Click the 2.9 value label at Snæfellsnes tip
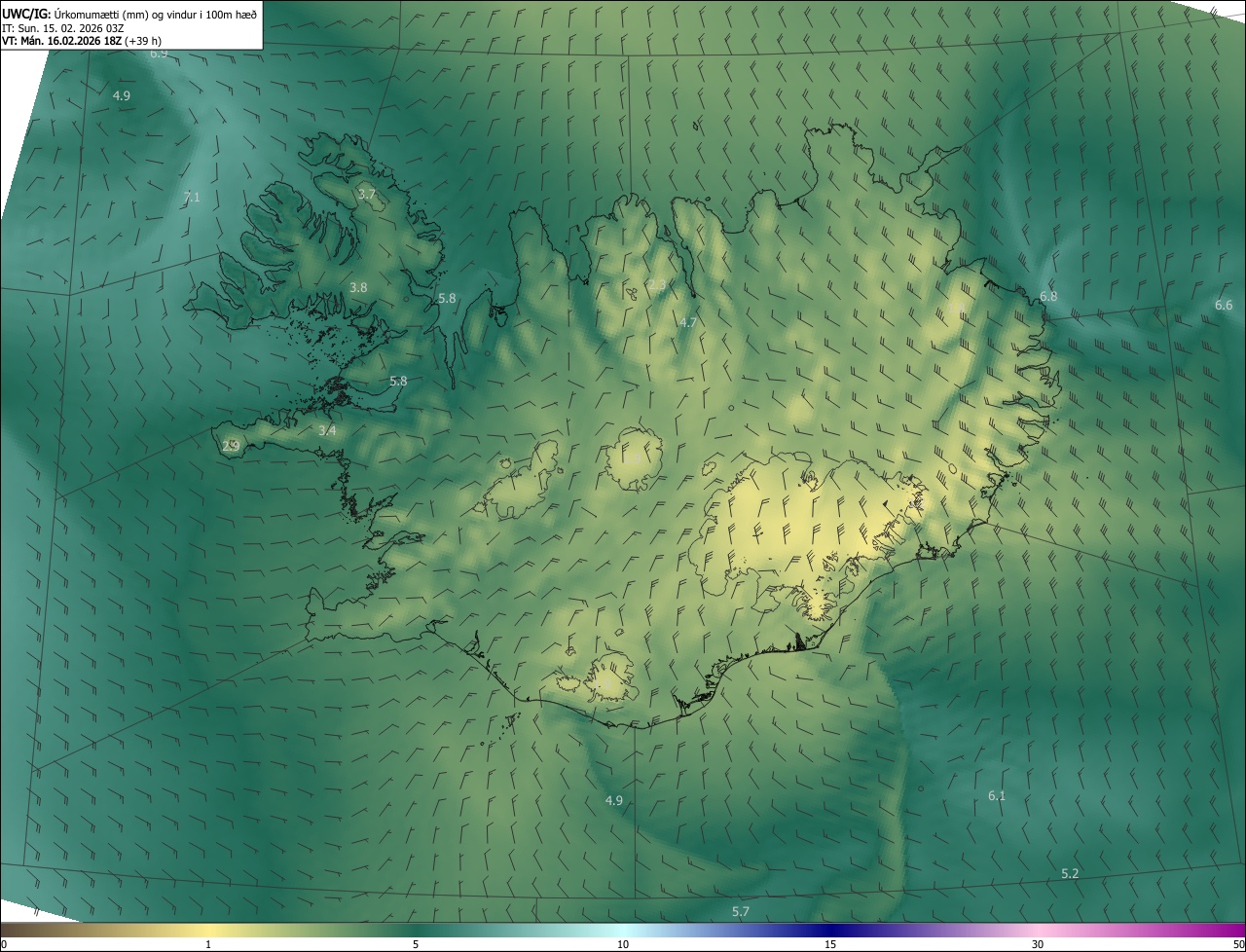 (231, 446)
